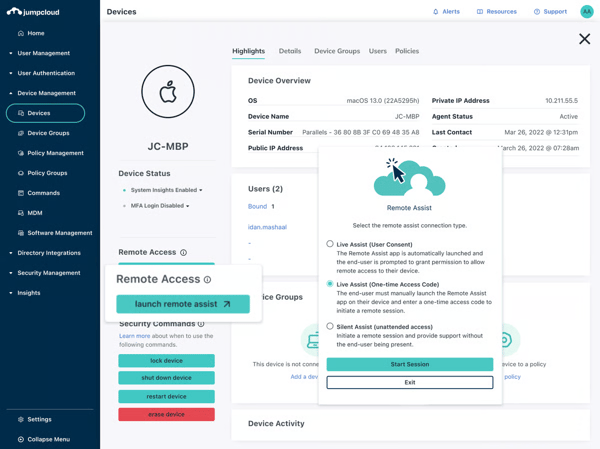Click macOS 13.0 OS value
The height and width of the screenshot is (449, 600).
pyautogui.click(x=383, y=101)
